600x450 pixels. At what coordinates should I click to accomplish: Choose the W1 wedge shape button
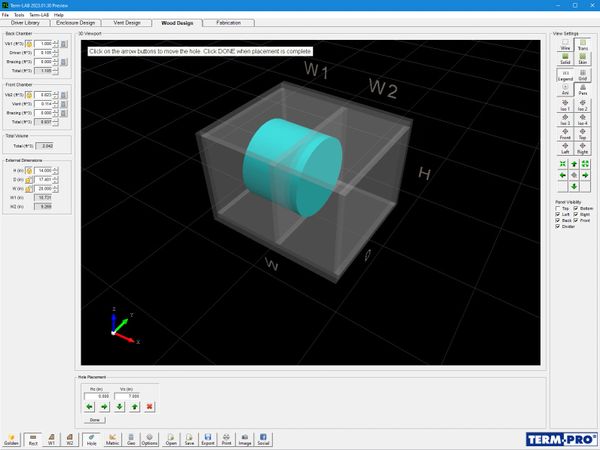click(51, 440)
